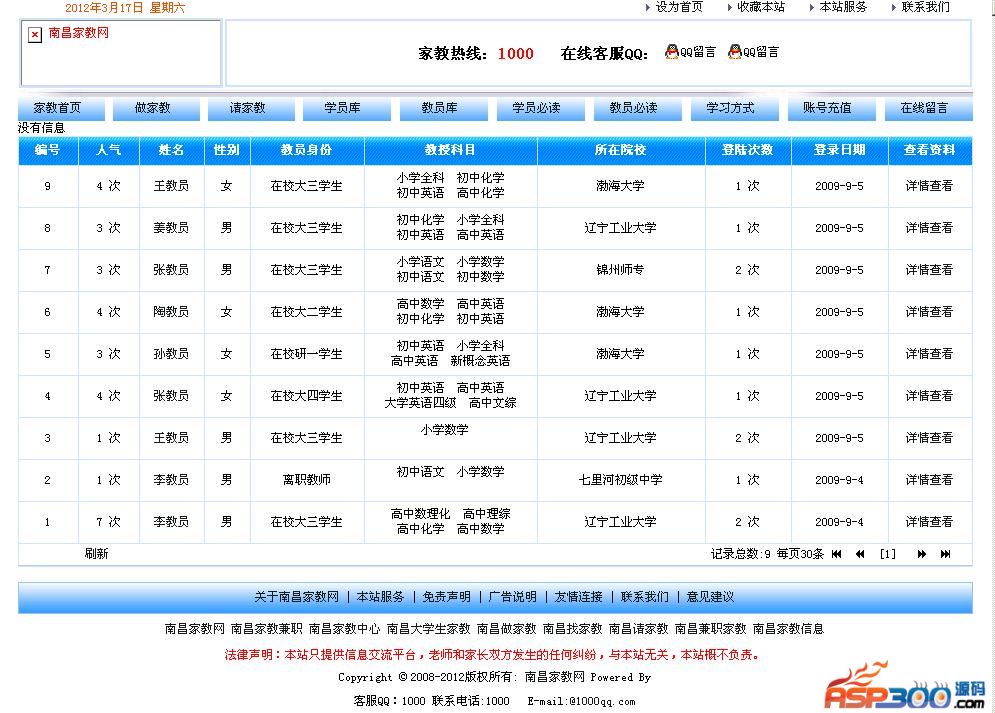995x713 pixels.
Task: View 详情查看 for tutor number 3
Action: 929,438
